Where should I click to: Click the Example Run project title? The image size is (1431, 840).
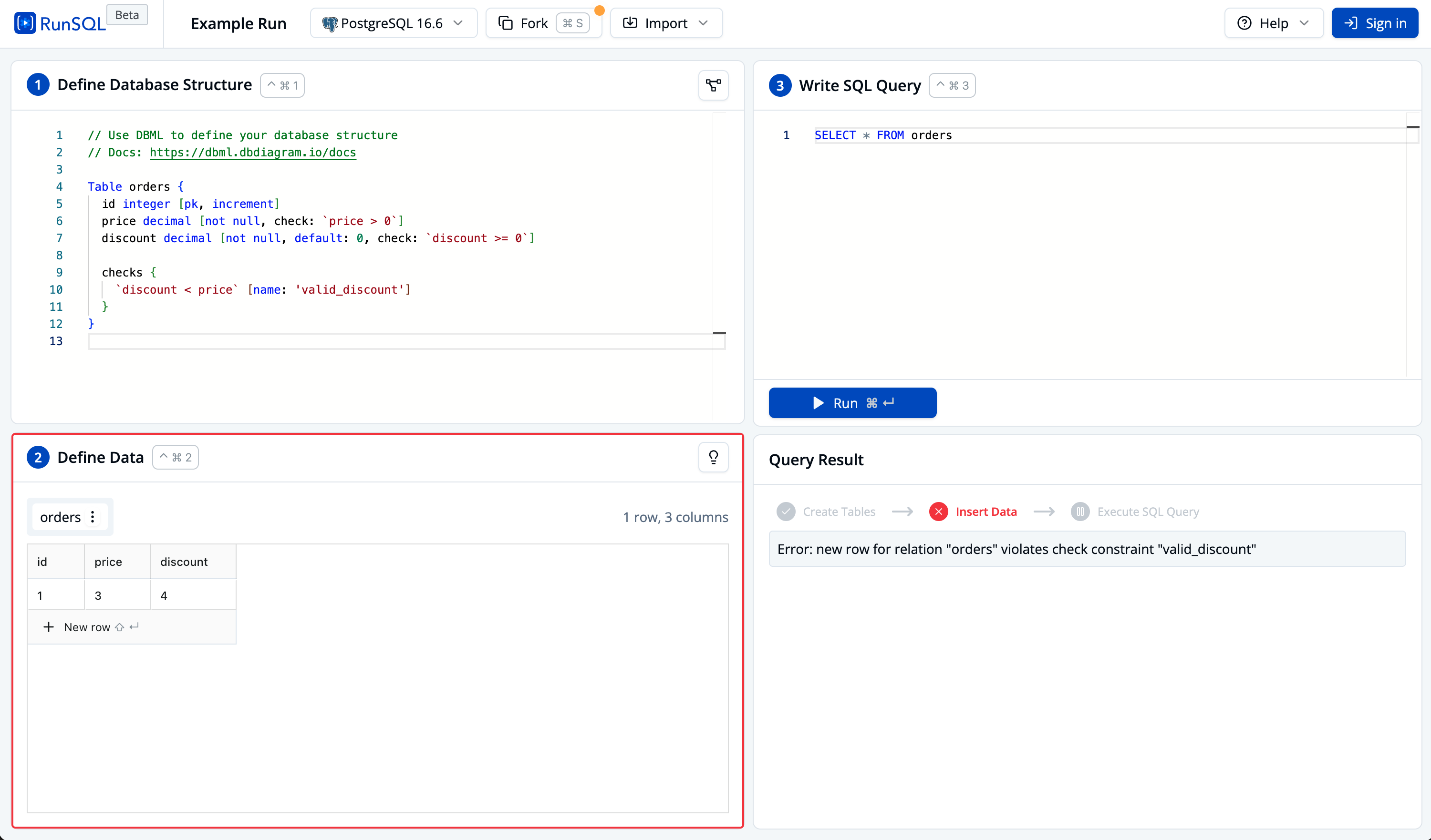[238, 23]
